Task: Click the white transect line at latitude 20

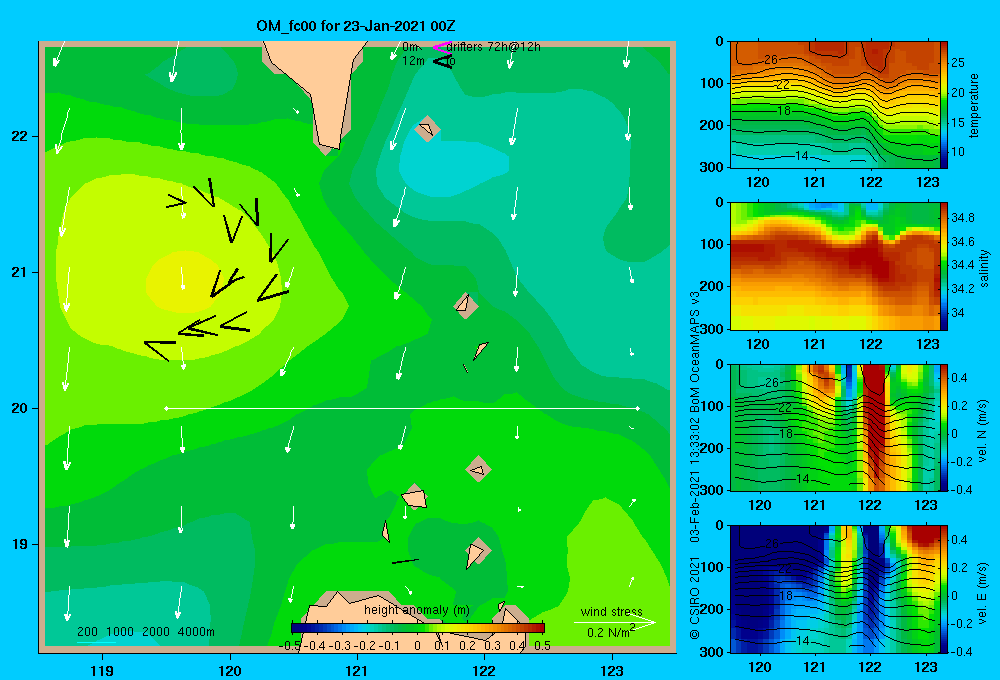Action: 402,408
